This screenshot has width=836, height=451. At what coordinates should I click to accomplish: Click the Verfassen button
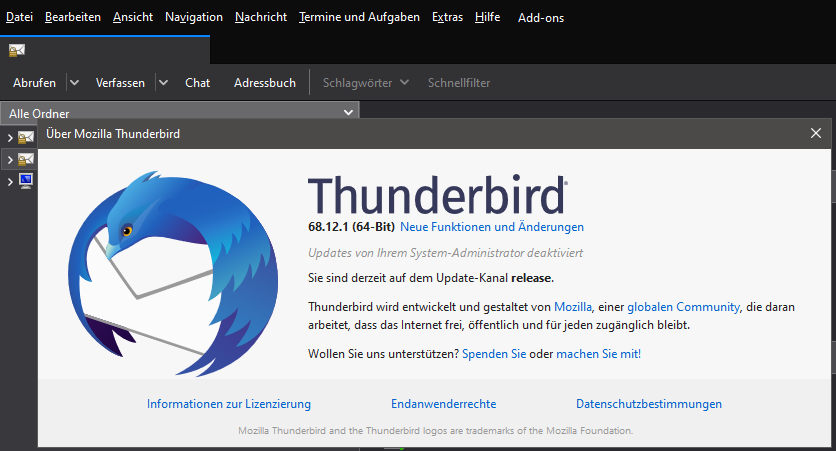point(120,83)
